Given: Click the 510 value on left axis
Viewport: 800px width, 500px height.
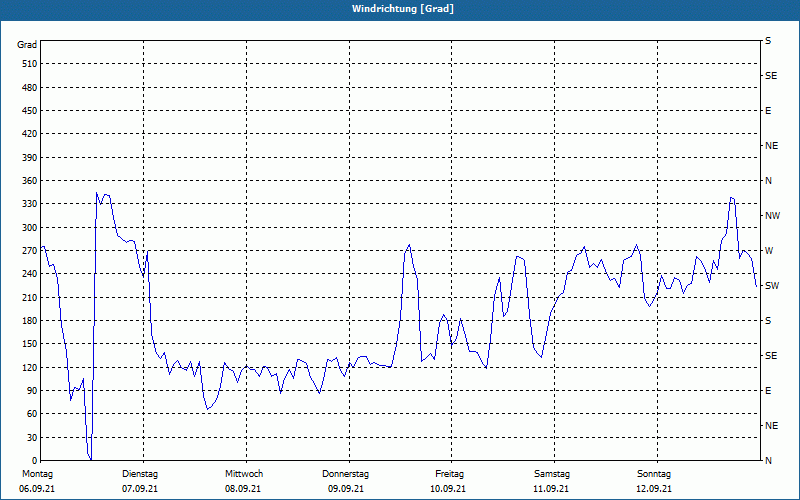Looking at the screenshot, I should tap(30, 64).
